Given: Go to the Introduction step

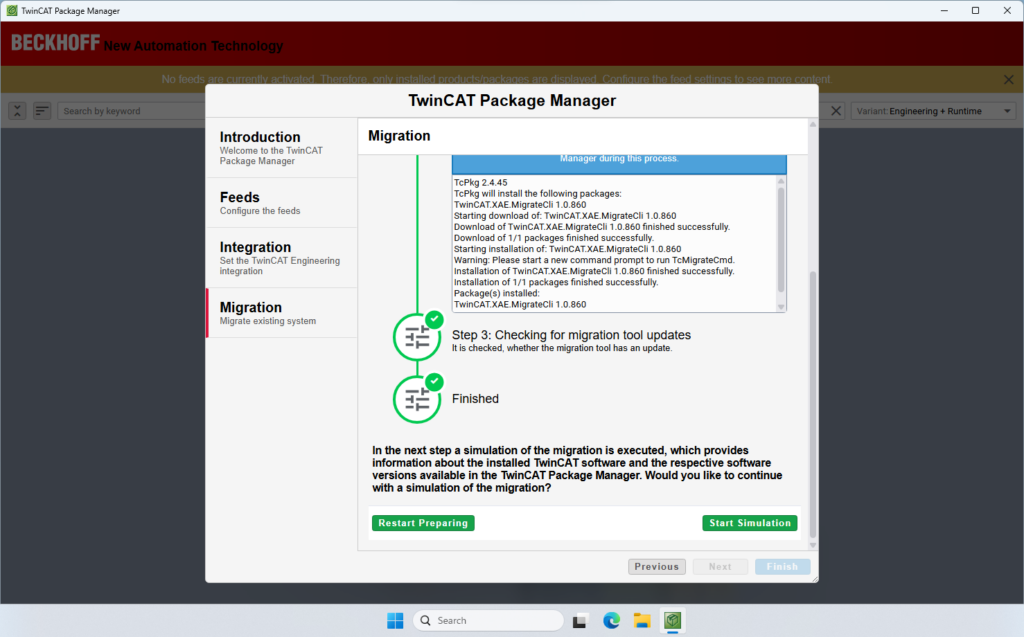Looking at the screenshot, I should (x=281, y=148).
